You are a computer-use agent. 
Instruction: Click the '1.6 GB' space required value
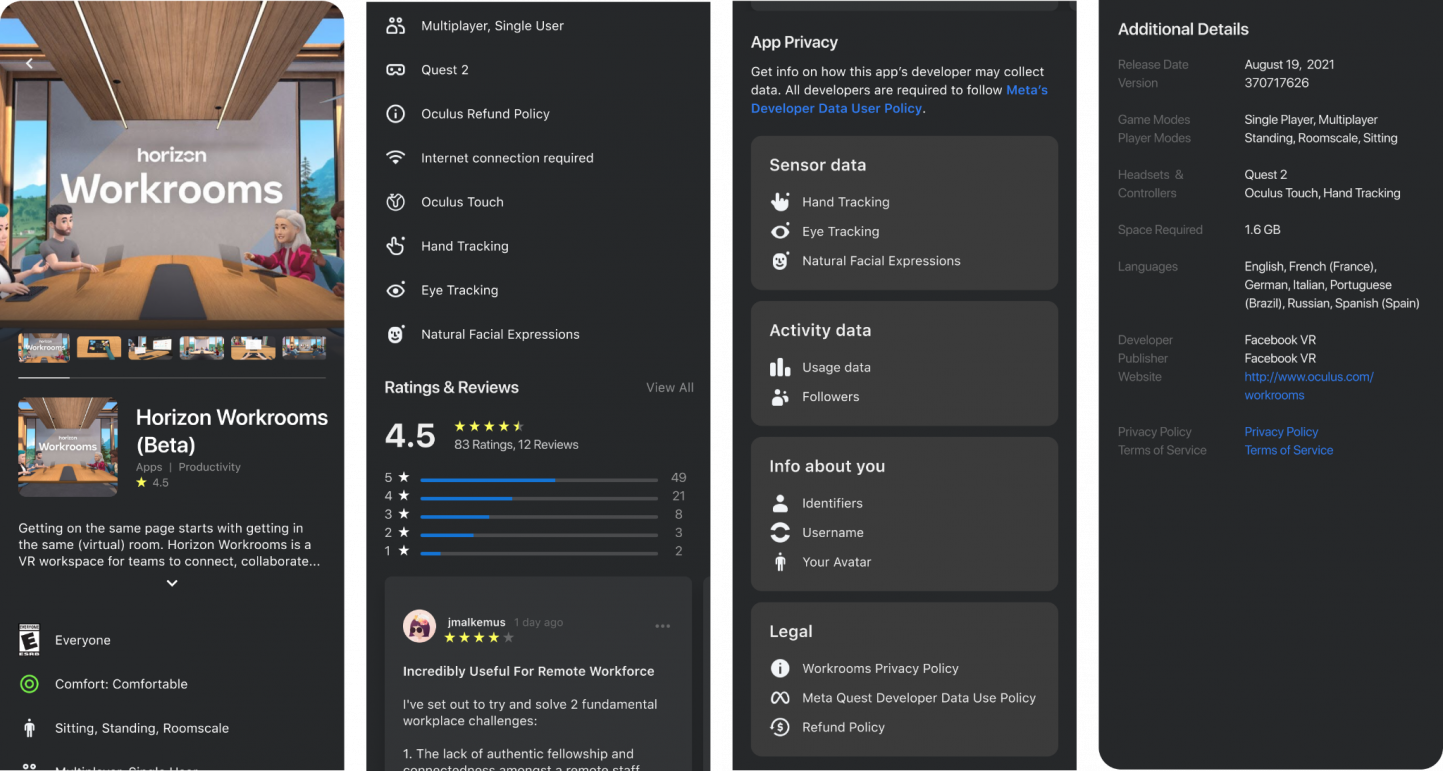point(1262,230)
